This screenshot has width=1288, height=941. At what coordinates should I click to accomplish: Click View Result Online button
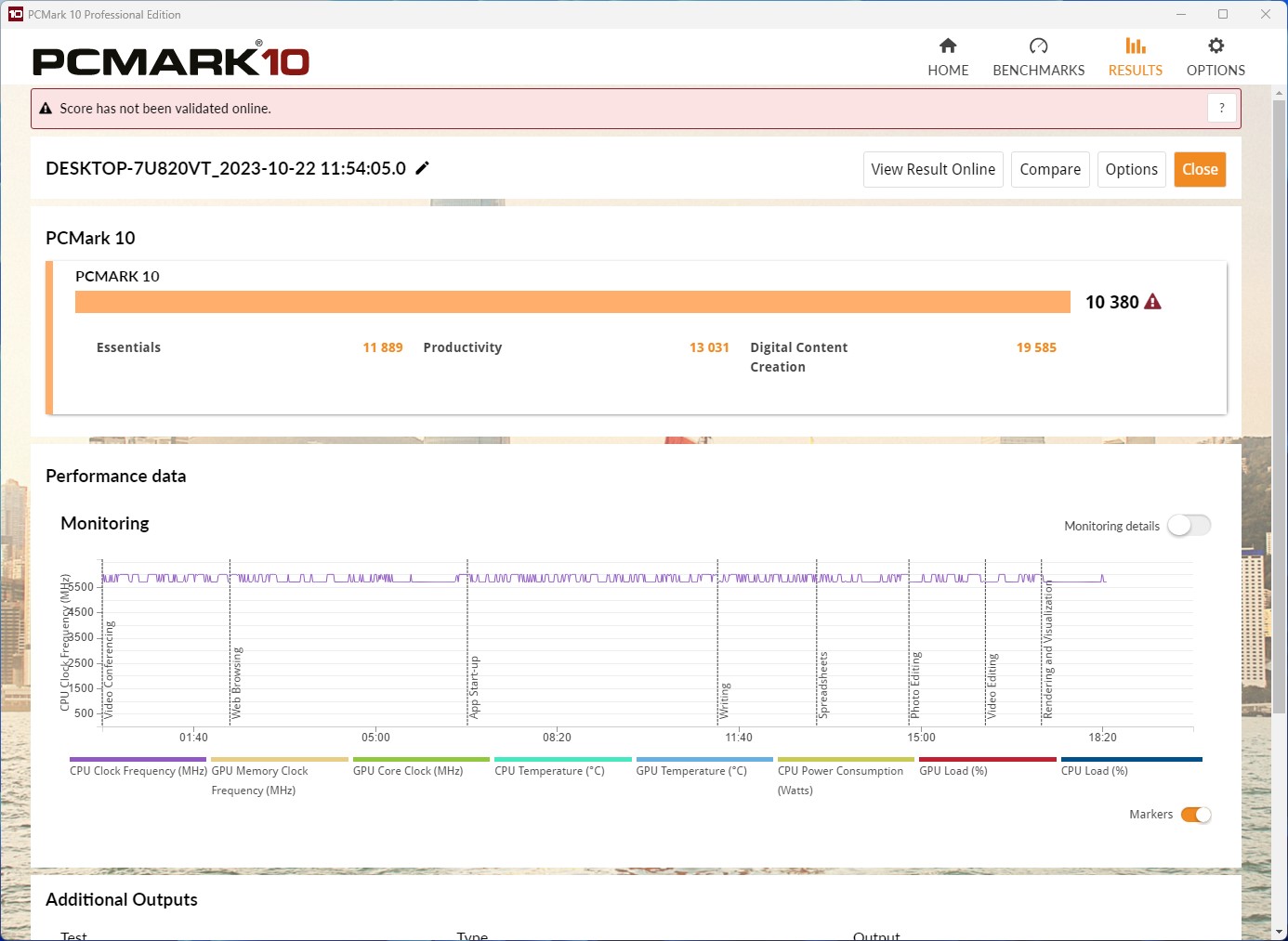tap(932, 169)
